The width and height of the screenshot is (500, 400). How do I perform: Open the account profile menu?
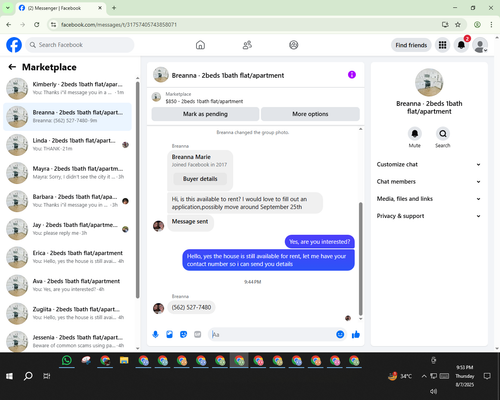coord(480,45)
